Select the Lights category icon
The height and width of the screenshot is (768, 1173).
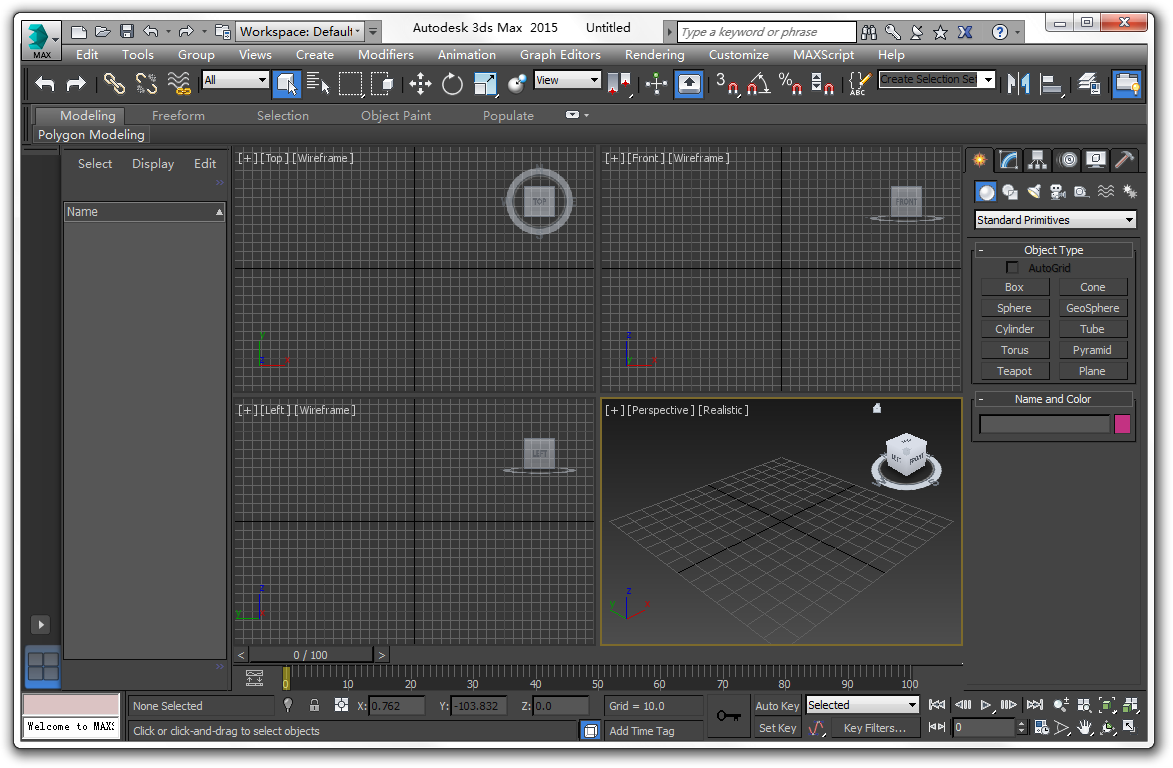point(1034,192)
